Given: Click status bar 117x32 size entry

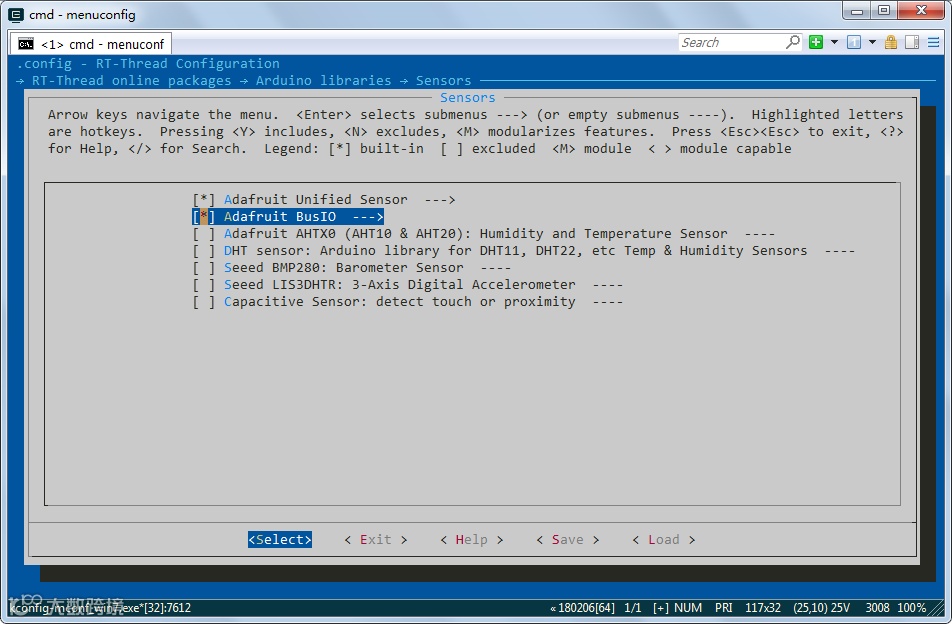Looking at the screenshot, I should click(x=763, y=608).
